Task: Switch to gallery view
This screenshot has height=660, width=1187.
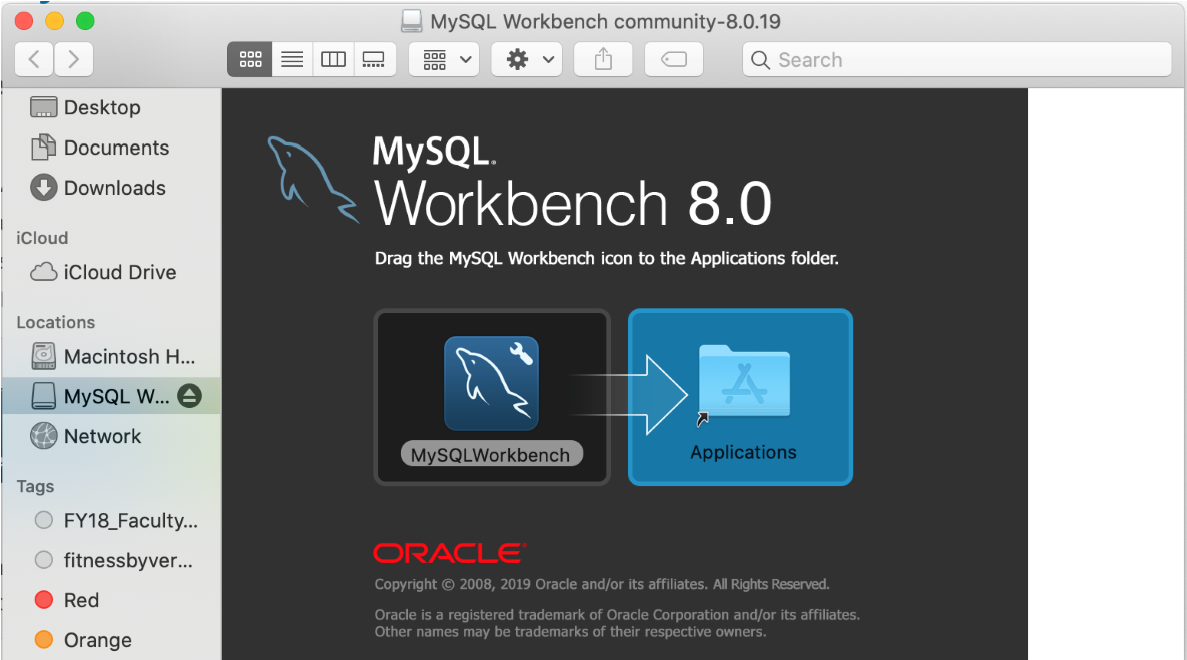Action: pos(374,59)
